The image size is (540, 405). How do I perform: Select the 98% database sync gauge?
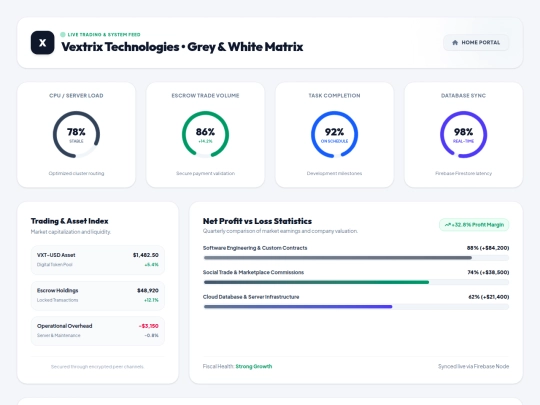(x=464, y=134)
